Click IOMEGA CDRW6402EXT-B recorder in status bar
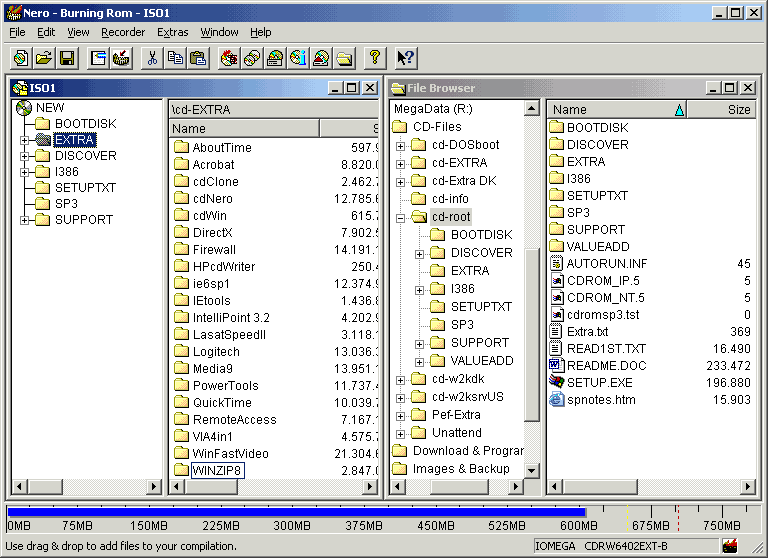The height and width of the screenshot is (558, 768). [626, 546]
